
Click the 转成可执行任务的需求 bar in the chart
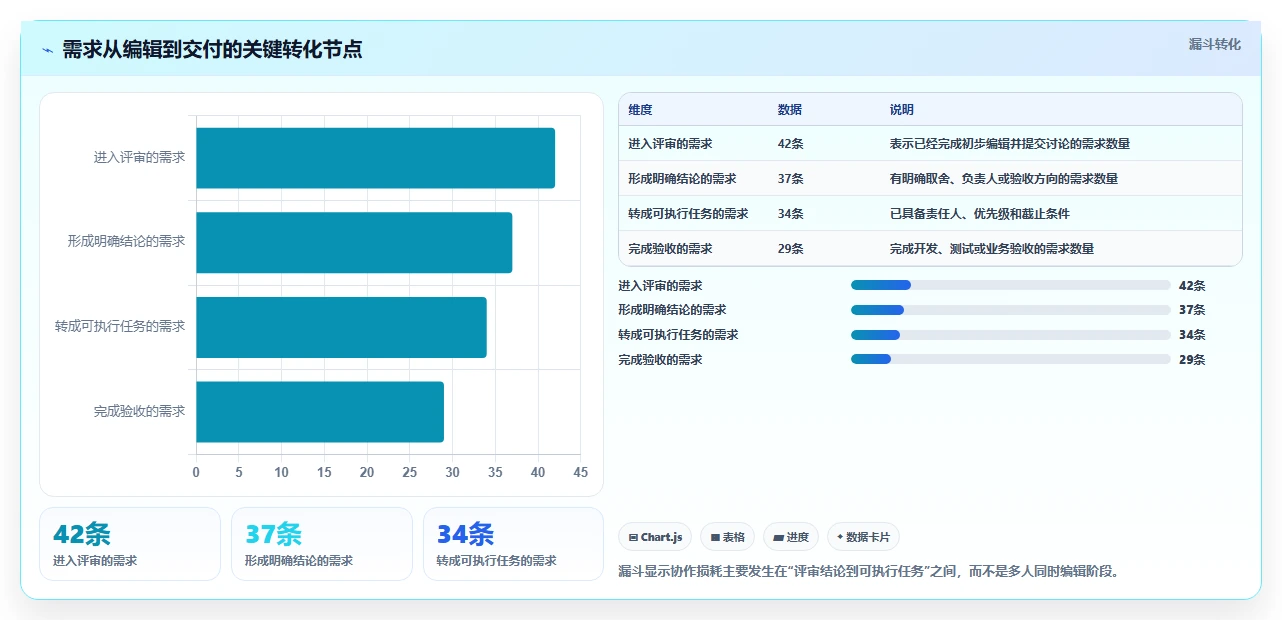[341, 327]
